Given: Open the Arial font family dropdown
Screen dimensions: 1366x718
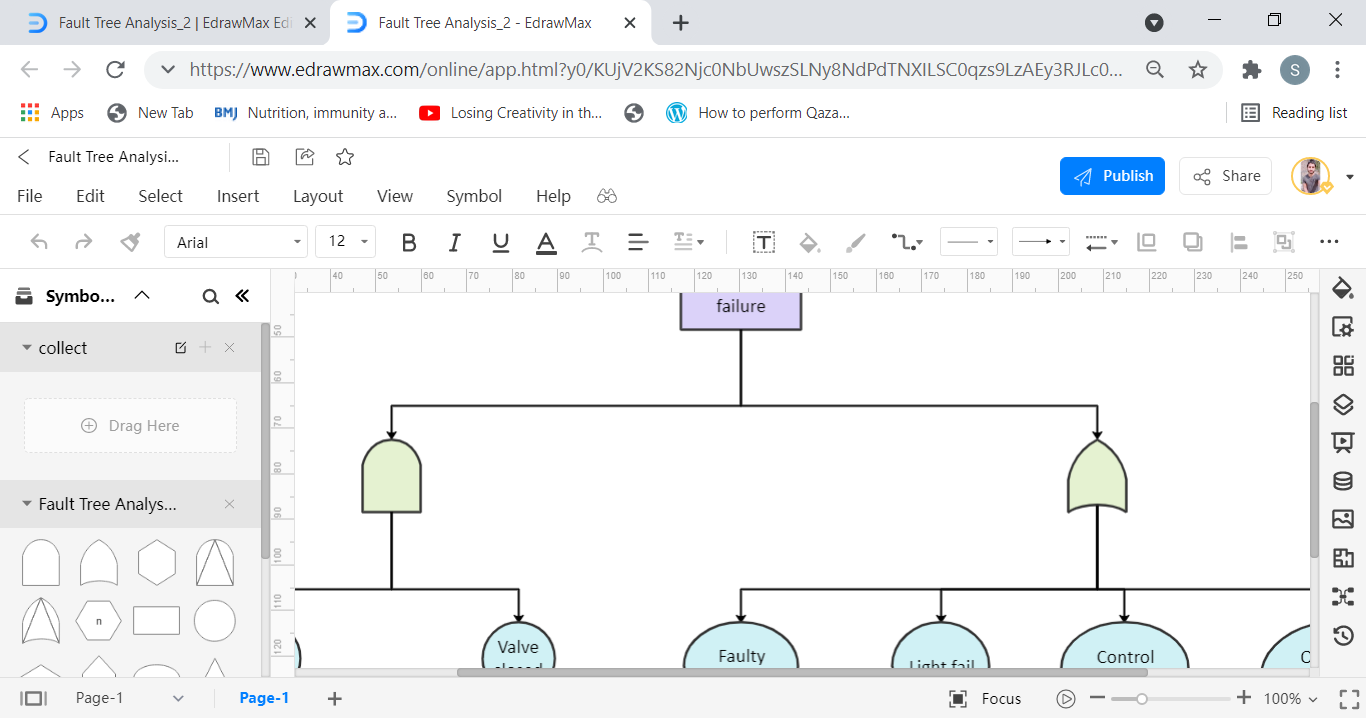Looking at the screenshot, I should coord(236,242).
